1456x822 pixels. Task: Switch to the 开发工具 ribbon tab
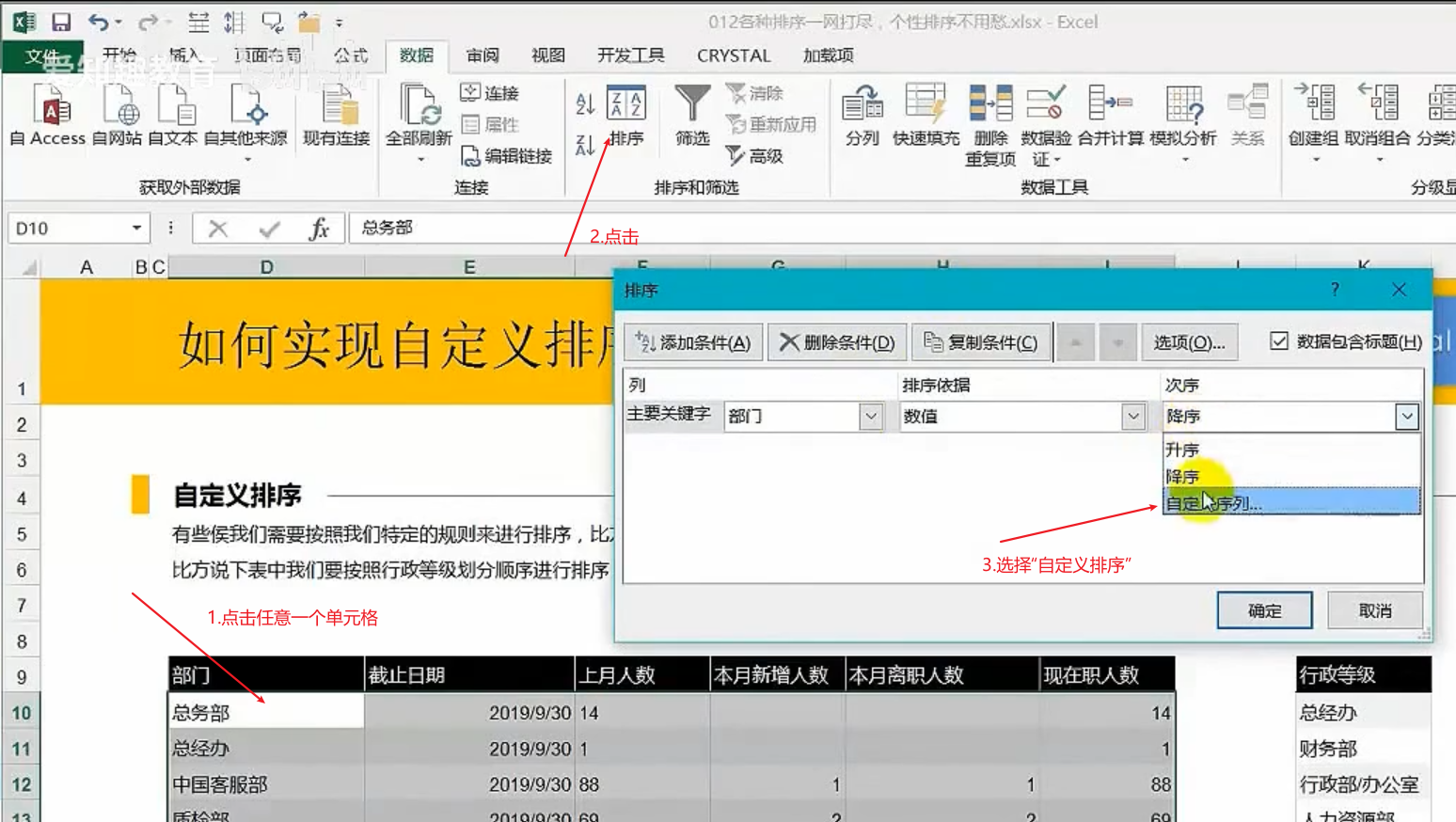pos(631,55)
